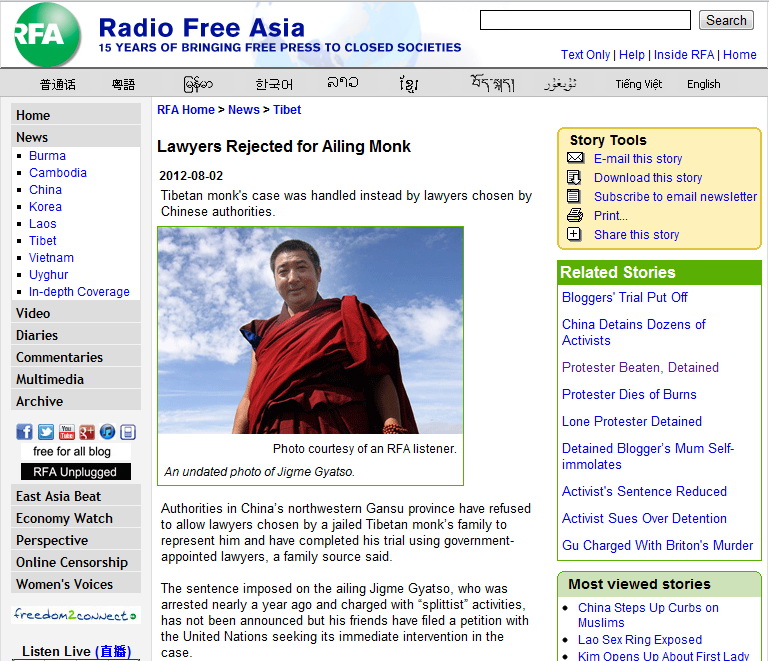Image resolution: width=769 pixels, height=661 pixels.
Task: Open the Video sidebar section
Action: 76,313
